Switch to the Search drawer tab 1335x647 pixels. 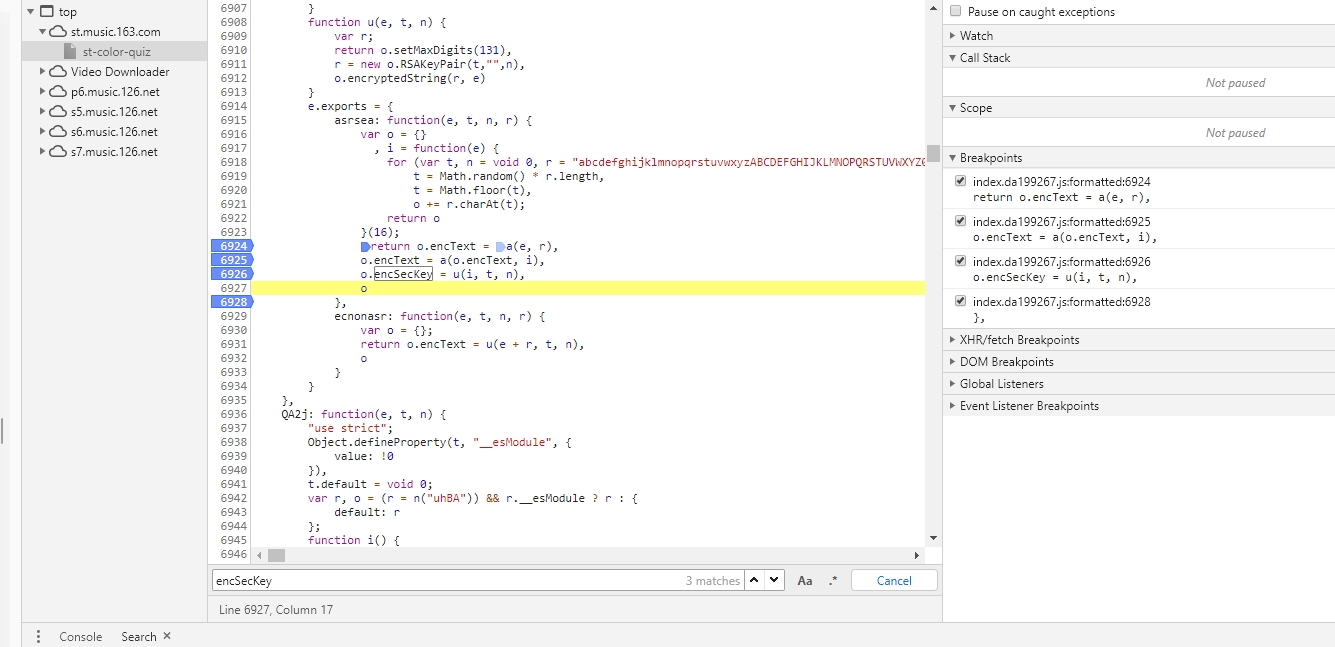tap(139, 636)
